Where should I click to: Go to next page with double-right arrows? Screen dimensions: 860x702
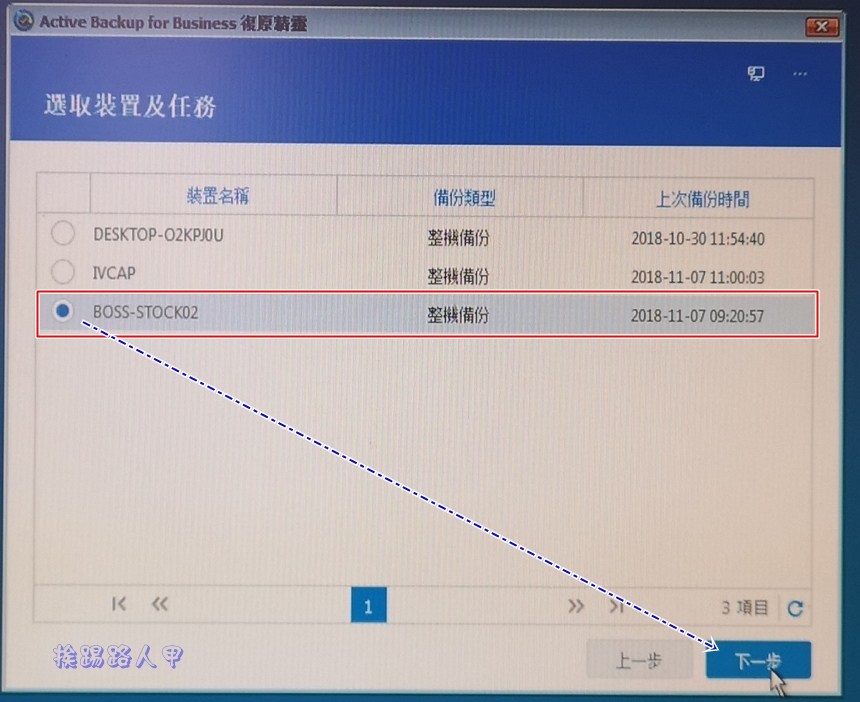pyautogui.click(x=576, y=606)
